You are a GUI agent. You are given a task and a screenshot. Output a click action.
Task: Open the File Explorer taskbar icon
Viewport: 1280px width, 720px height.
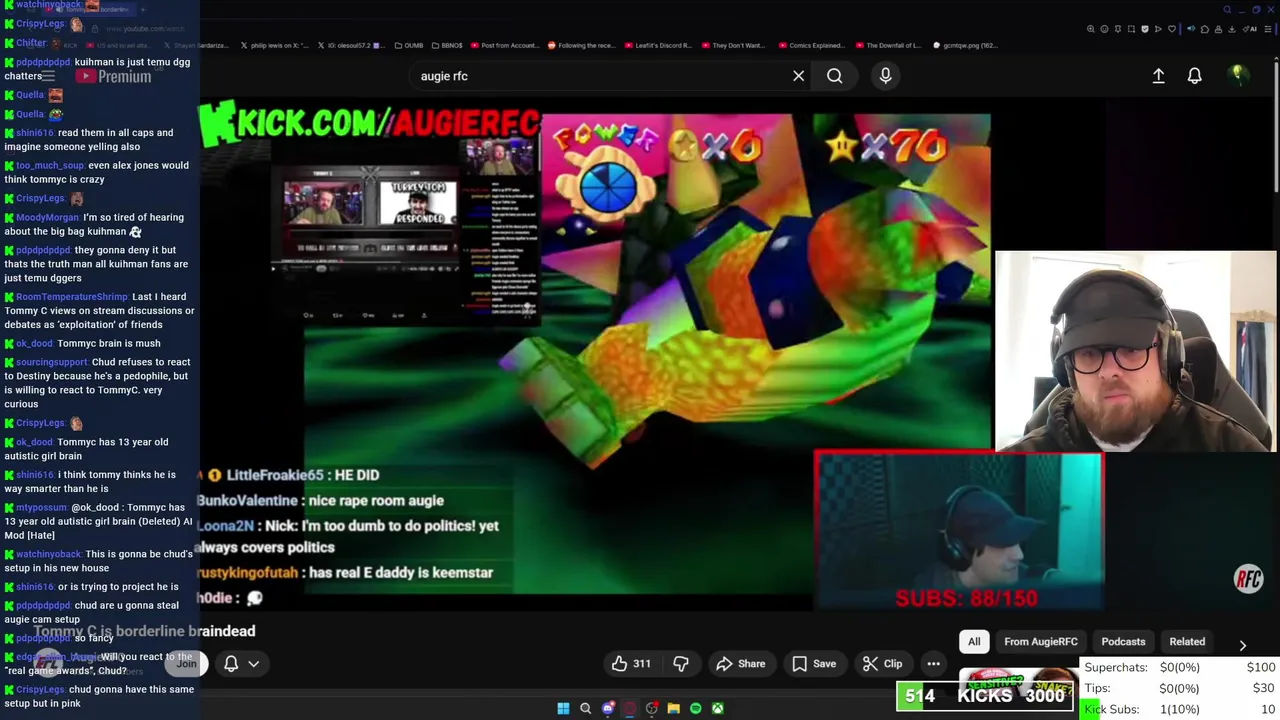tap(674, 709)
